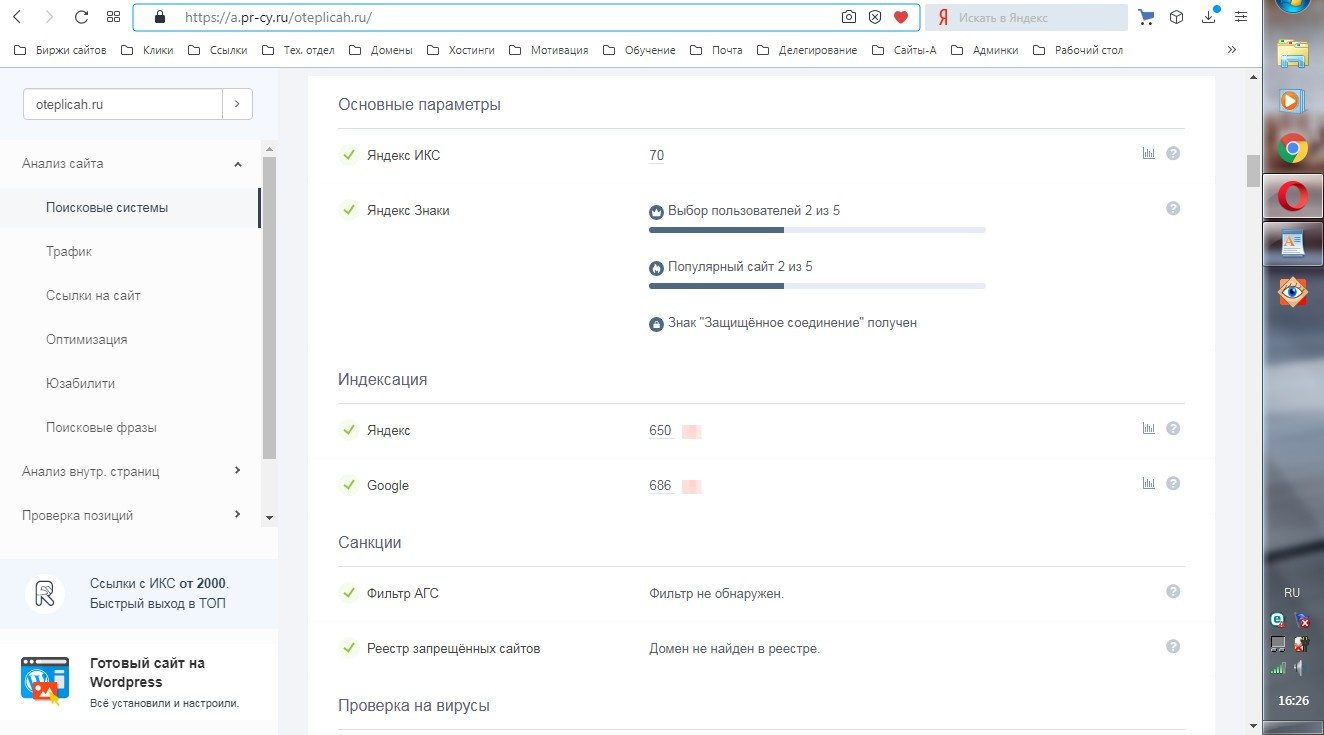Screen dimensions: 1324x735
Task: Click the Искать в Яндекс search field
Action: click(x=1027, y=17)
